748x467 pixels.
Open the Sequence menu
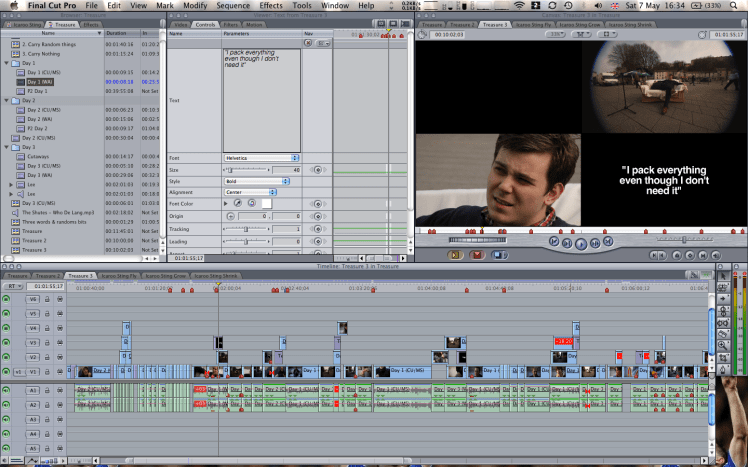[x=234, y=6]
